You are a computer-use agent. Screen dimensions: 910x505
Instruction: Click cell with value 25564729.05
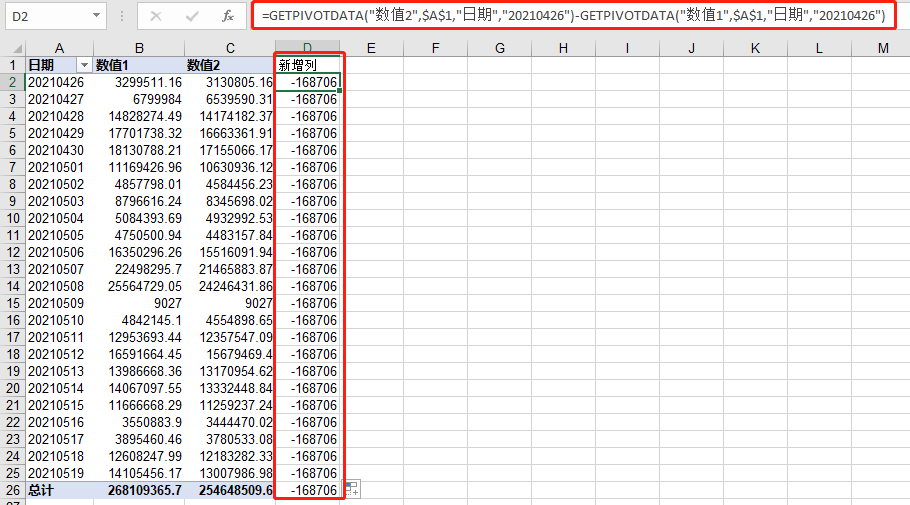click(x=139, y=286)
